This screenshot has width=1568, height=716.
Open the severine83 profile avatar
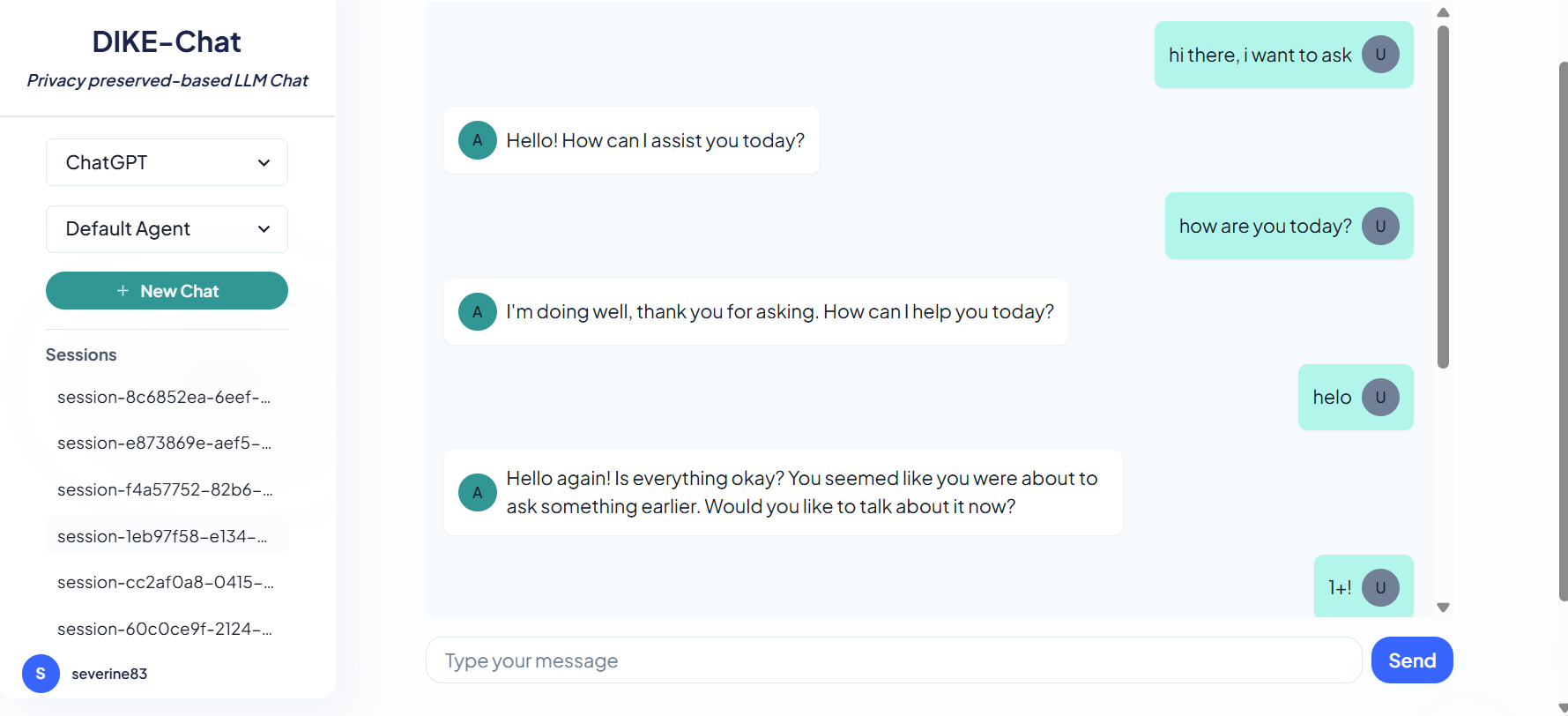[x=41, y=674]
